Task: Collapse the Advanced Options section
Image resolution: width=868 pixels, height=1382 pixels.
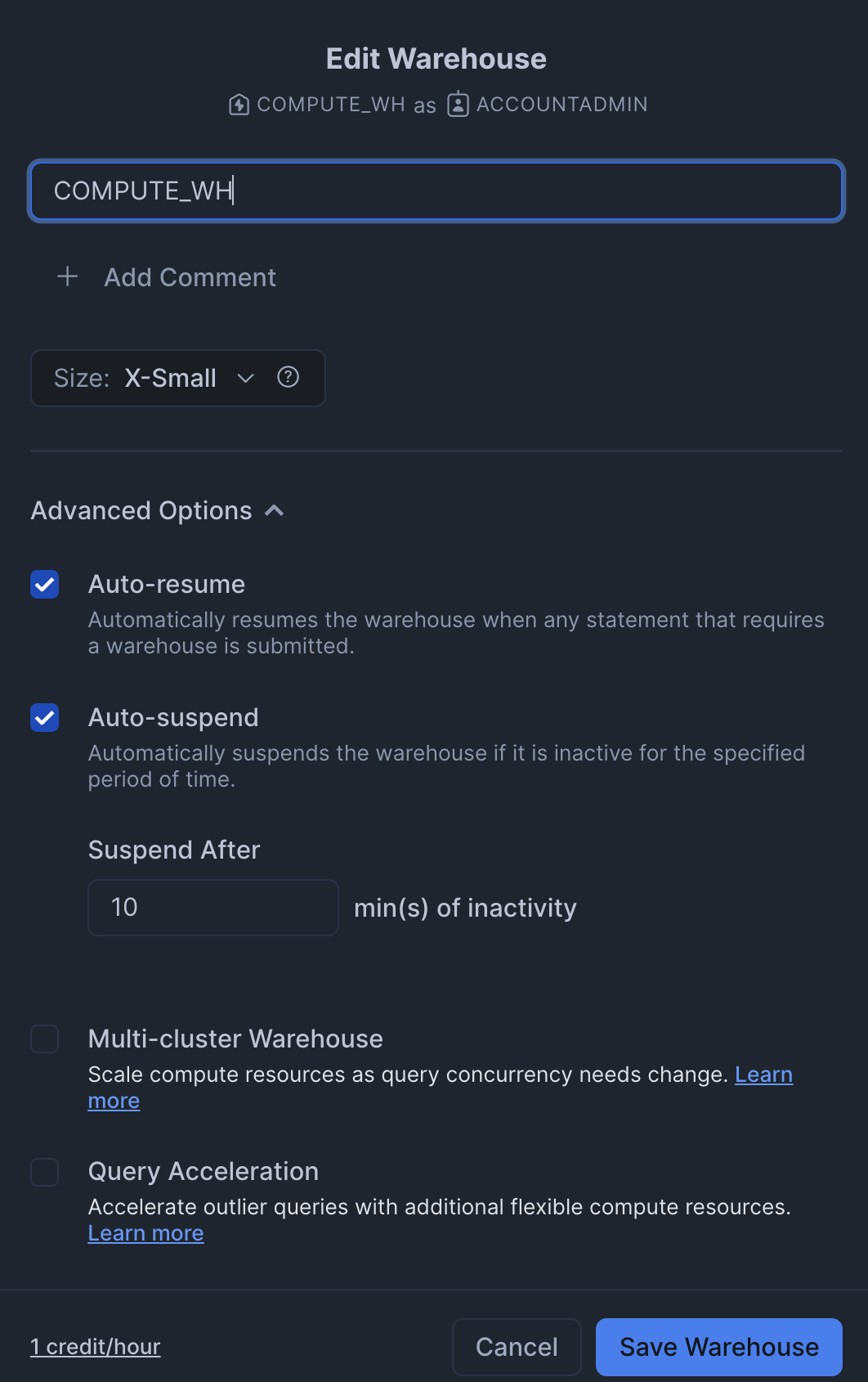Action: tap(275, 511)
